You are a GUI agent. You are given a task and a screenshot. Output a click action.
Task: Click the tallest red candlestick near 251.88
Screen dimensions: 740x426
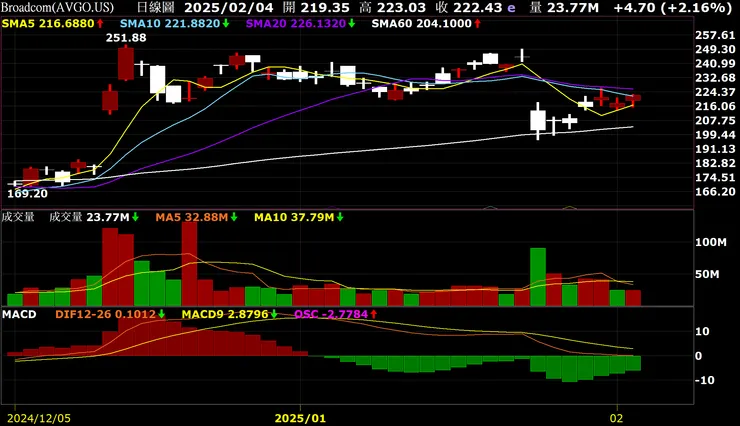coord(126,63)
